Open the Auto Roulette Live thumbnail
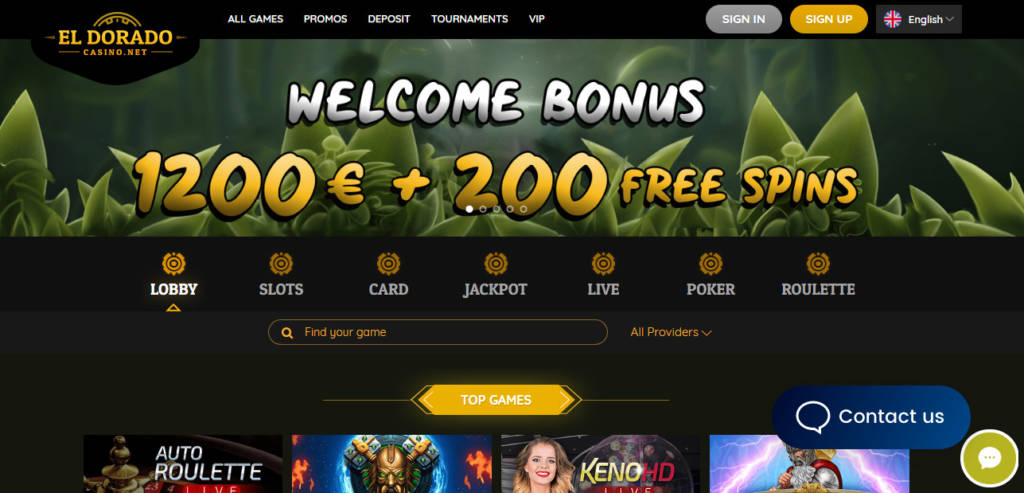This screenshot has height=493, width=1024. coord(183,464)
